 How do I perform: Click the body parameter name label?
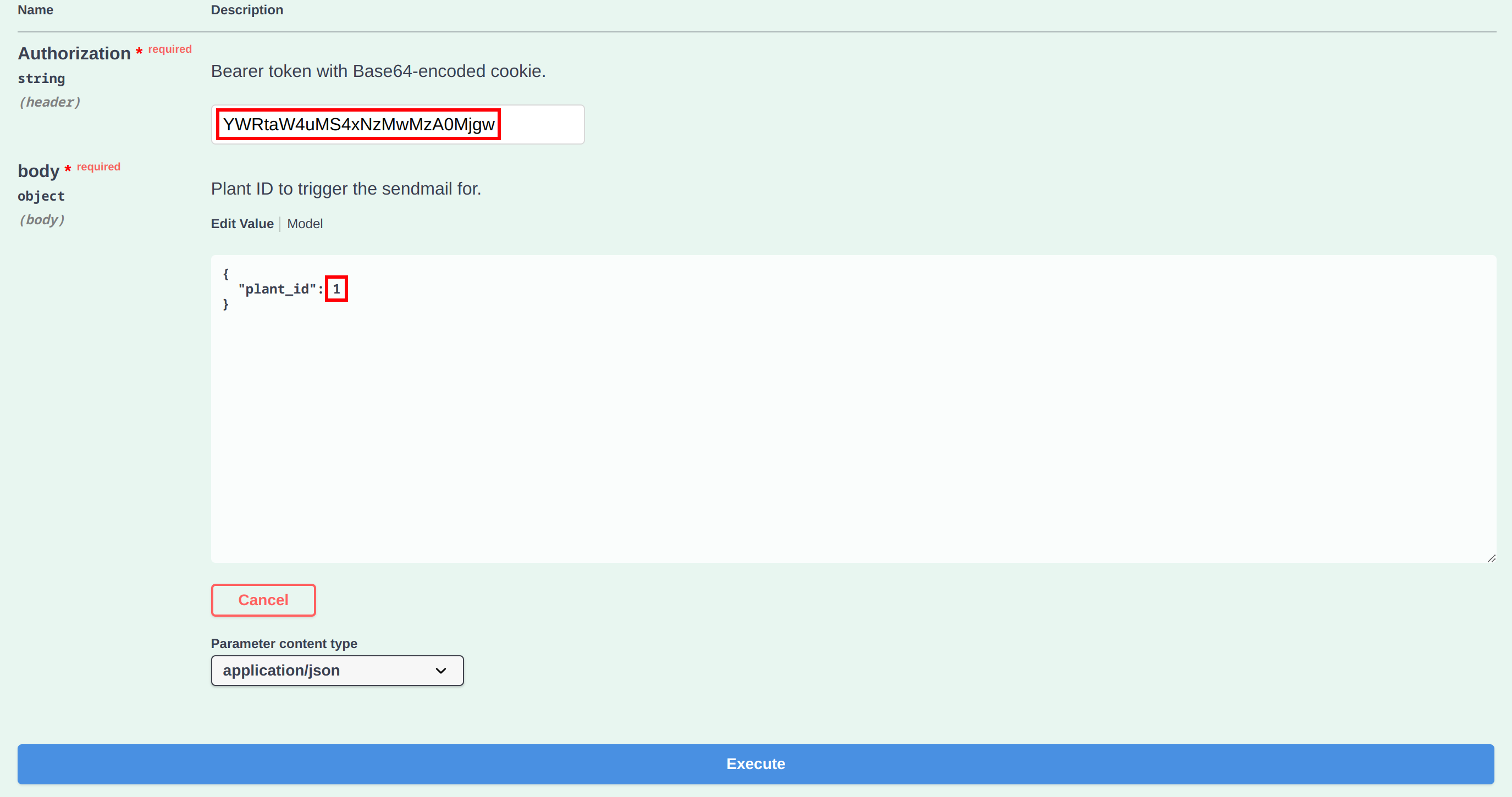coord(38,171)
